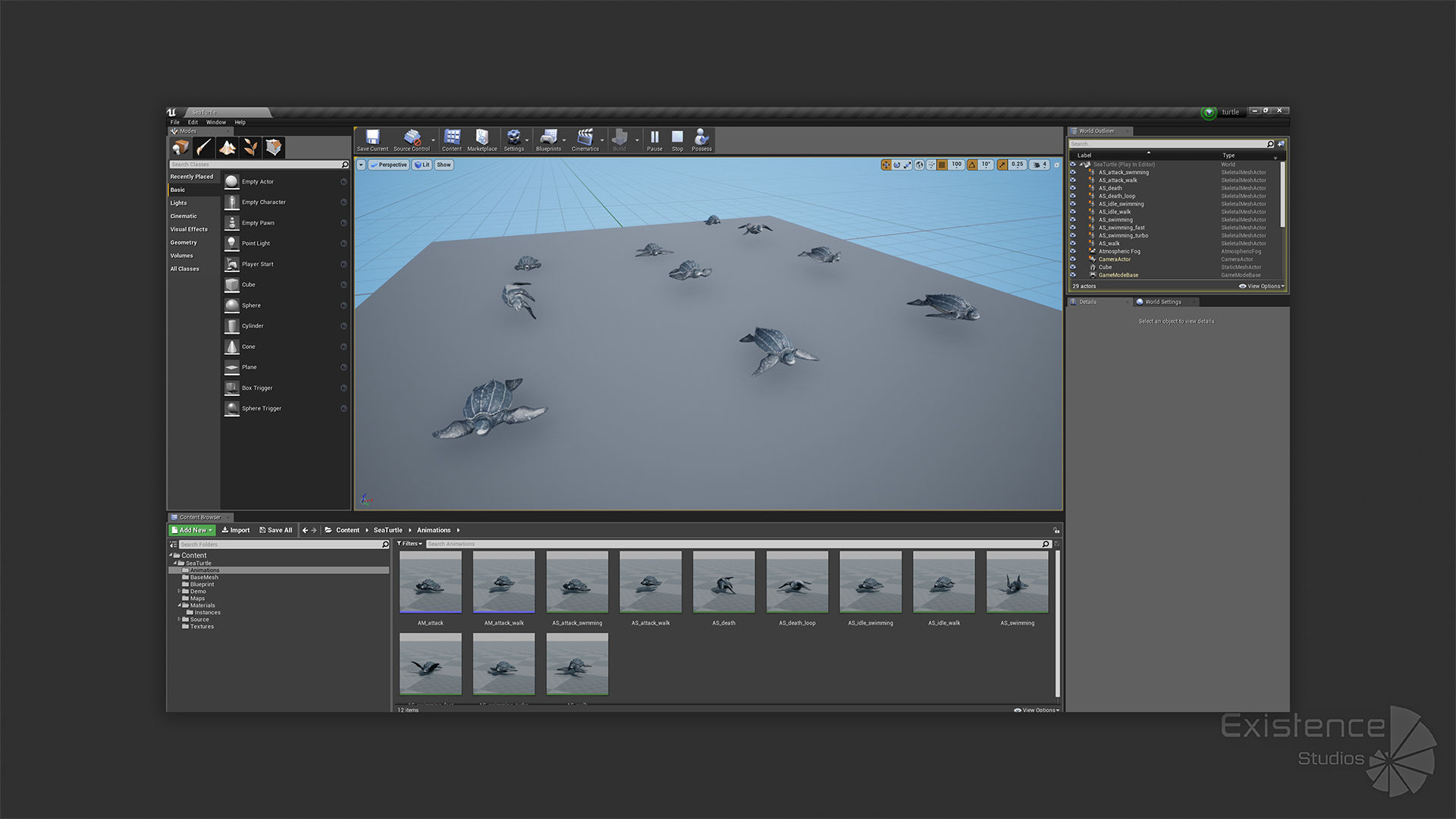This screenshot has width=1456, height=819.
Task: Open the Marketplace from the toolbar
Action: [482, 138]
